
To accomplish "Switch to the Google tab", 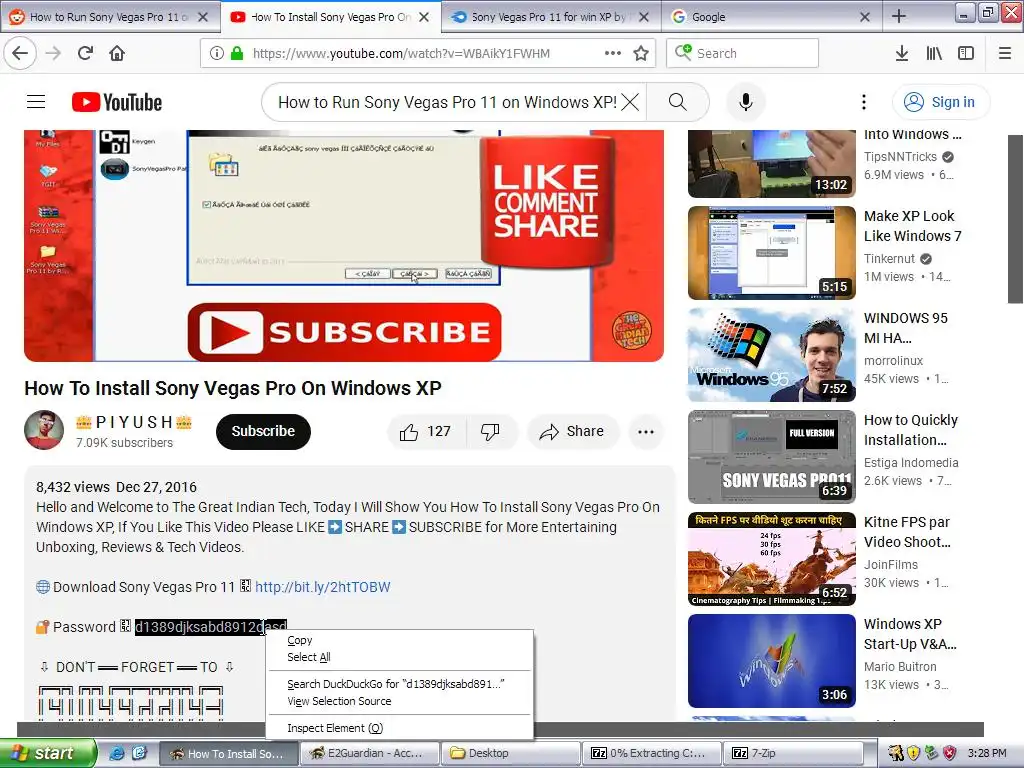I will click(764, 17).
